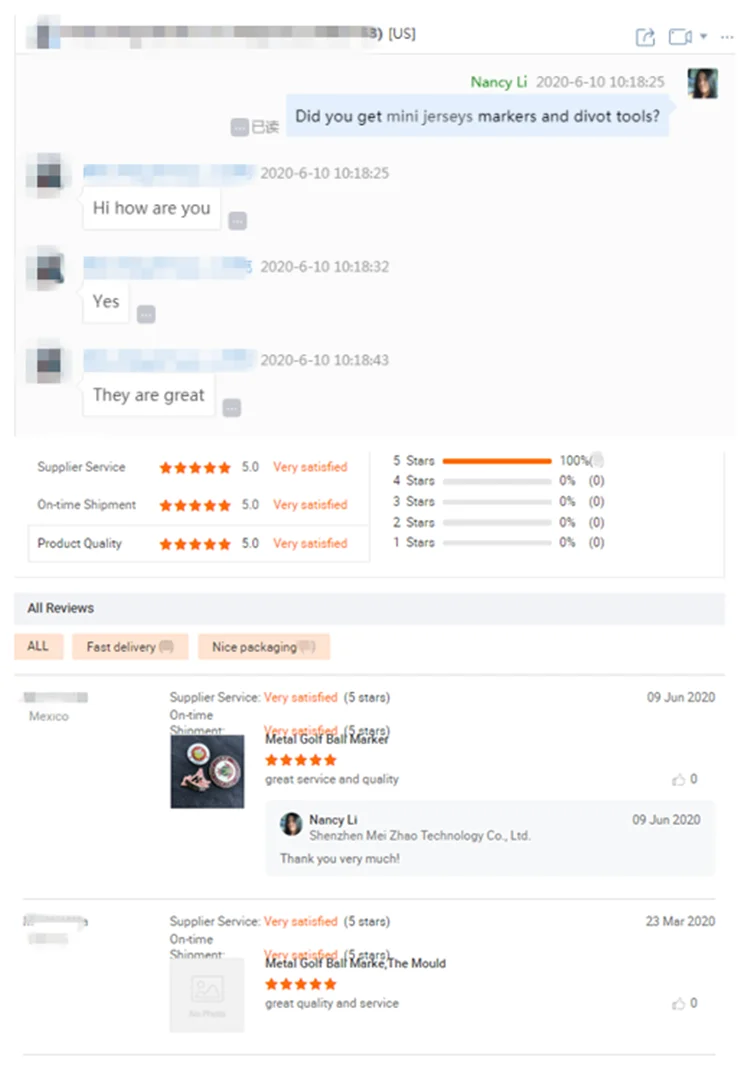Filter reviews by Nice packaging
This screenshot has width=750, height=1070.
[263, 646]
